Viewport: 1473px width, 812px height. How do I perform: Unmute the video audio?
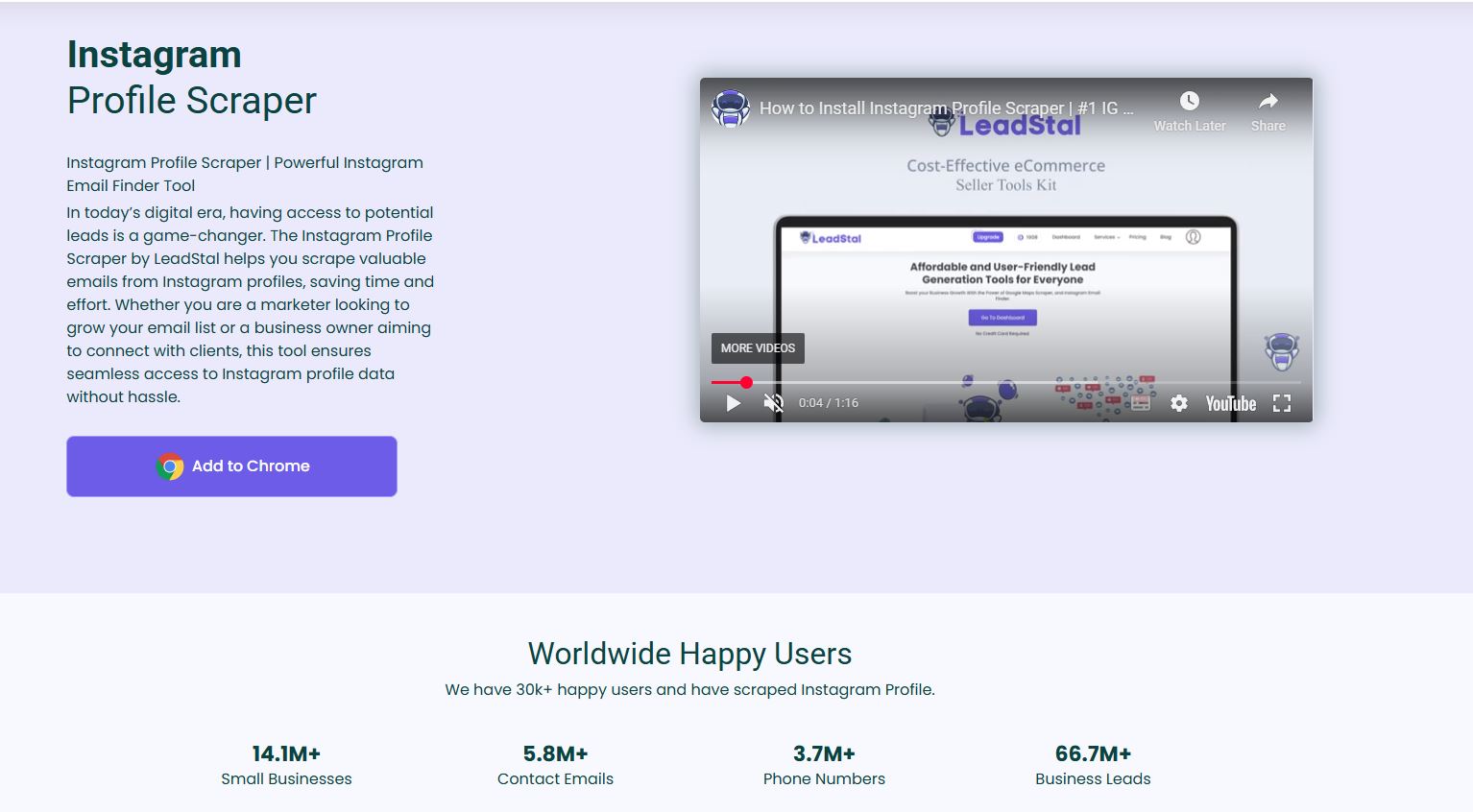pos(773,403)
